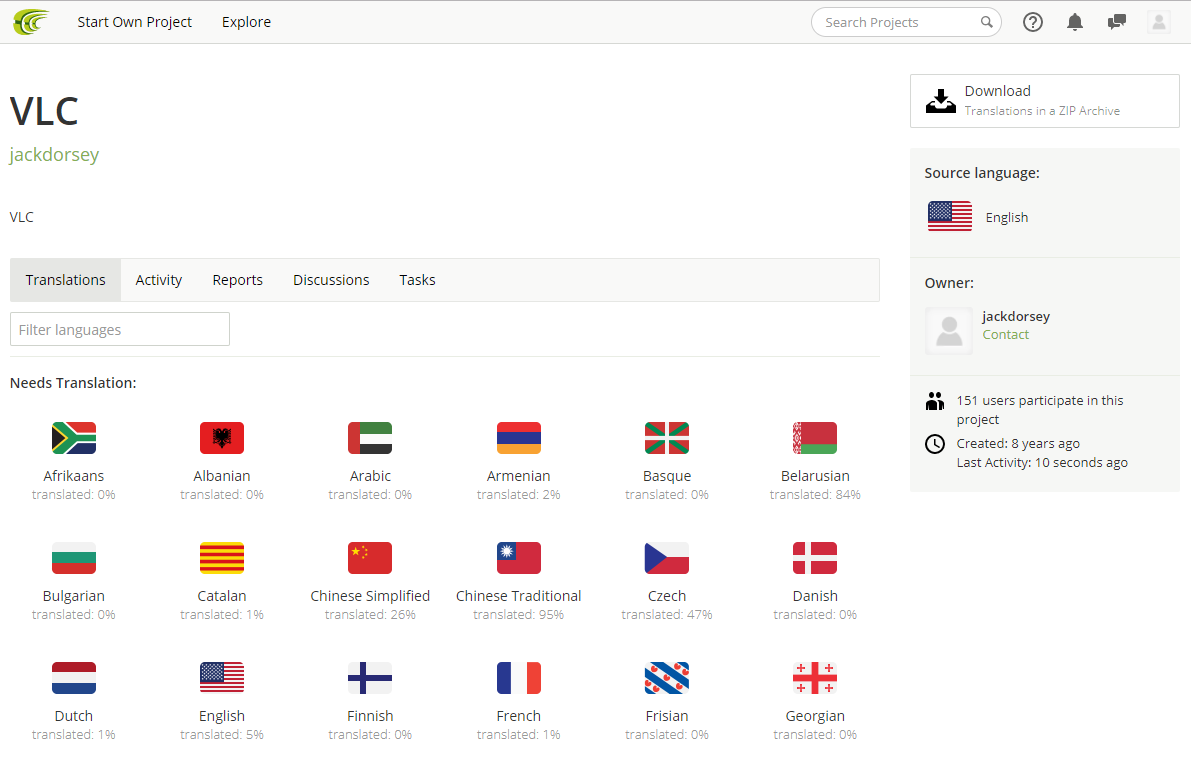This screenshot has width=1191, height=770.
Task: Open jackdorsey name in Owner panel
Action: (x=1016, y=316)
